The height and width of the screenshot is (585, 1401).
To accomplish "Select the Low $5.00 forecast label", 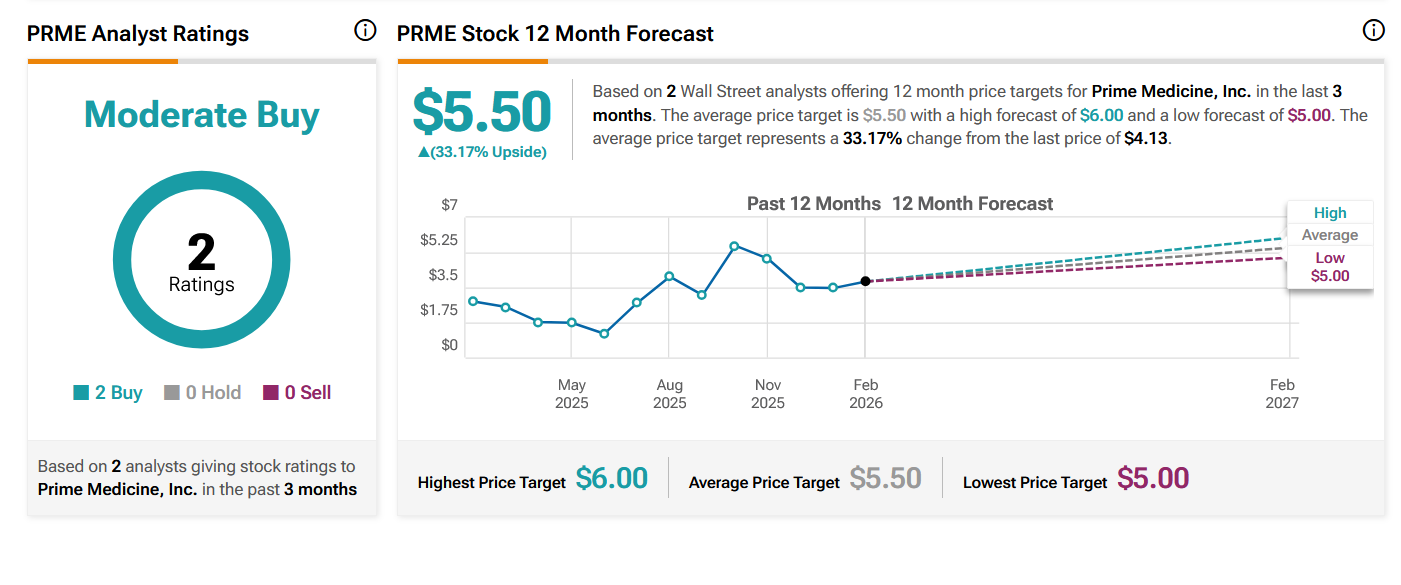I will [1330, 267].
